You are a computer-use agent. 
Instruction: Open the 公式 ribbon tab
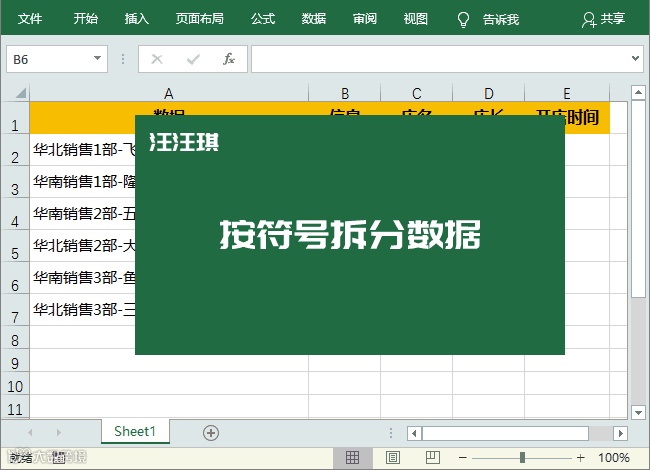pos(263,19)
